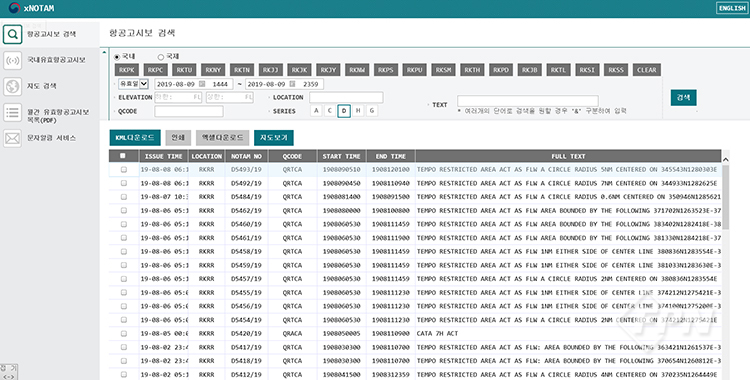This screenshot has height=380, width=750.
Task: Open the calendar icon beside end date 2359
Action: pos(292,84)
